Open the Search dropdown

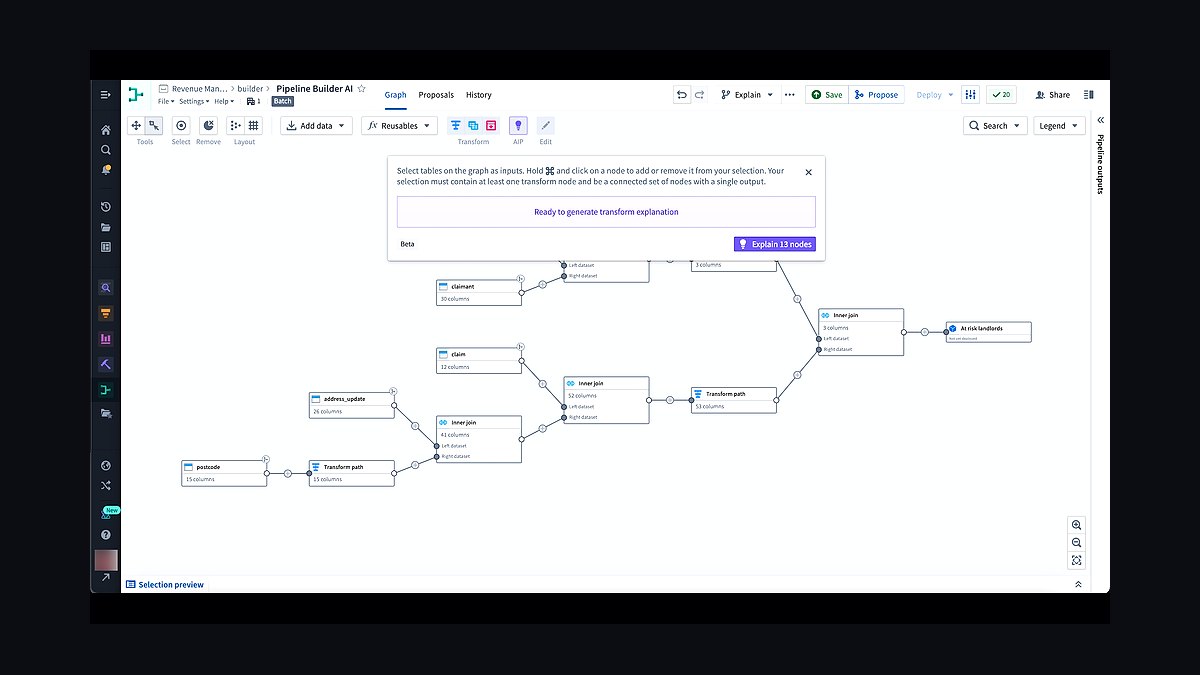point(995,126)
